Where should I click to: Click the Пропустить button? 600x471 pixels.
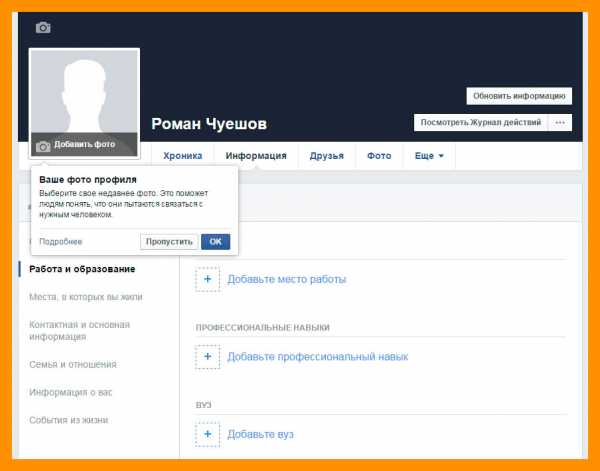pyautogui.click(x=169, y=242)
